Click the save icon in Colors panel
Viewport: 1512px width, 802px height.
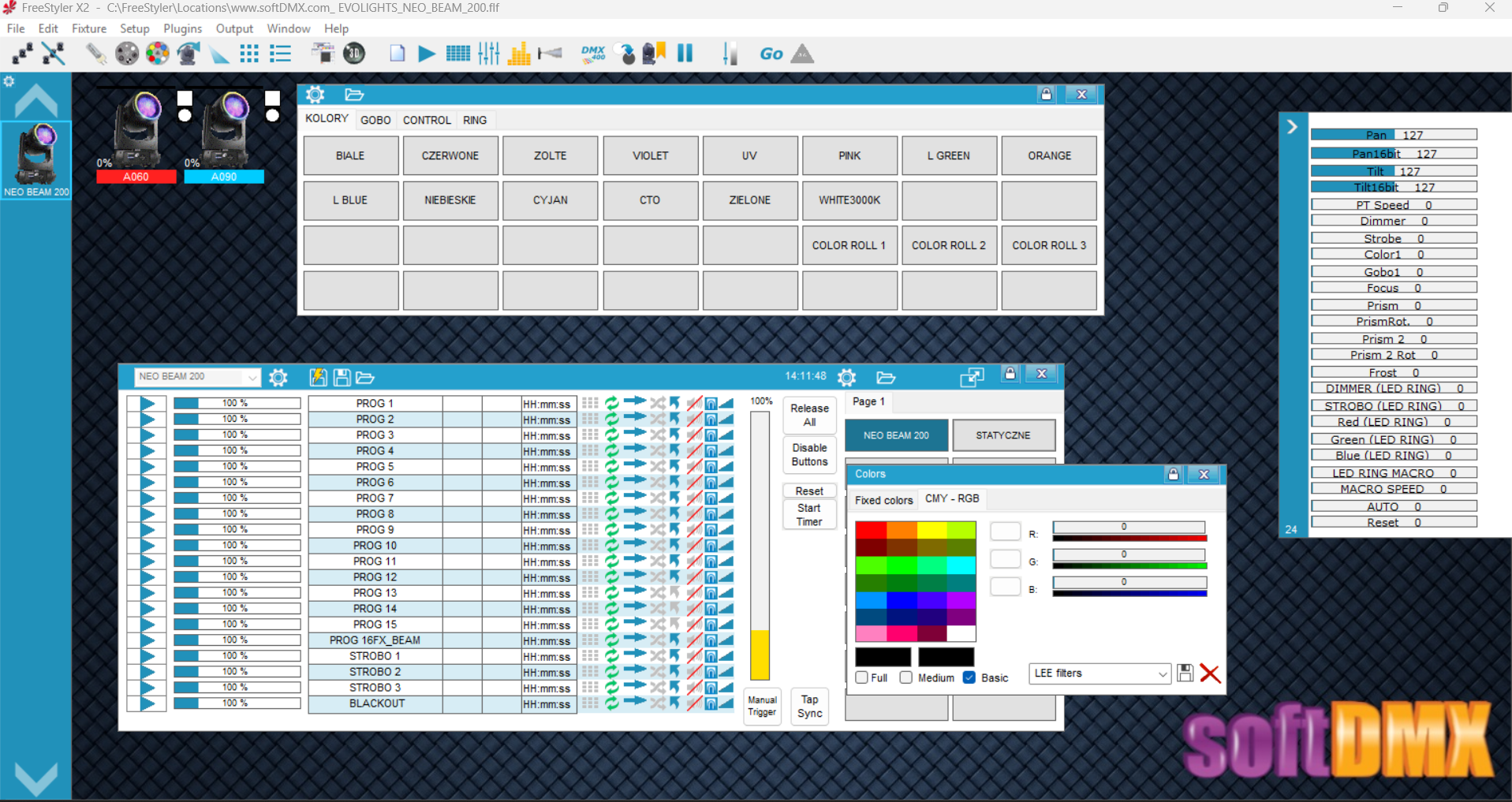coord(1185,673)
